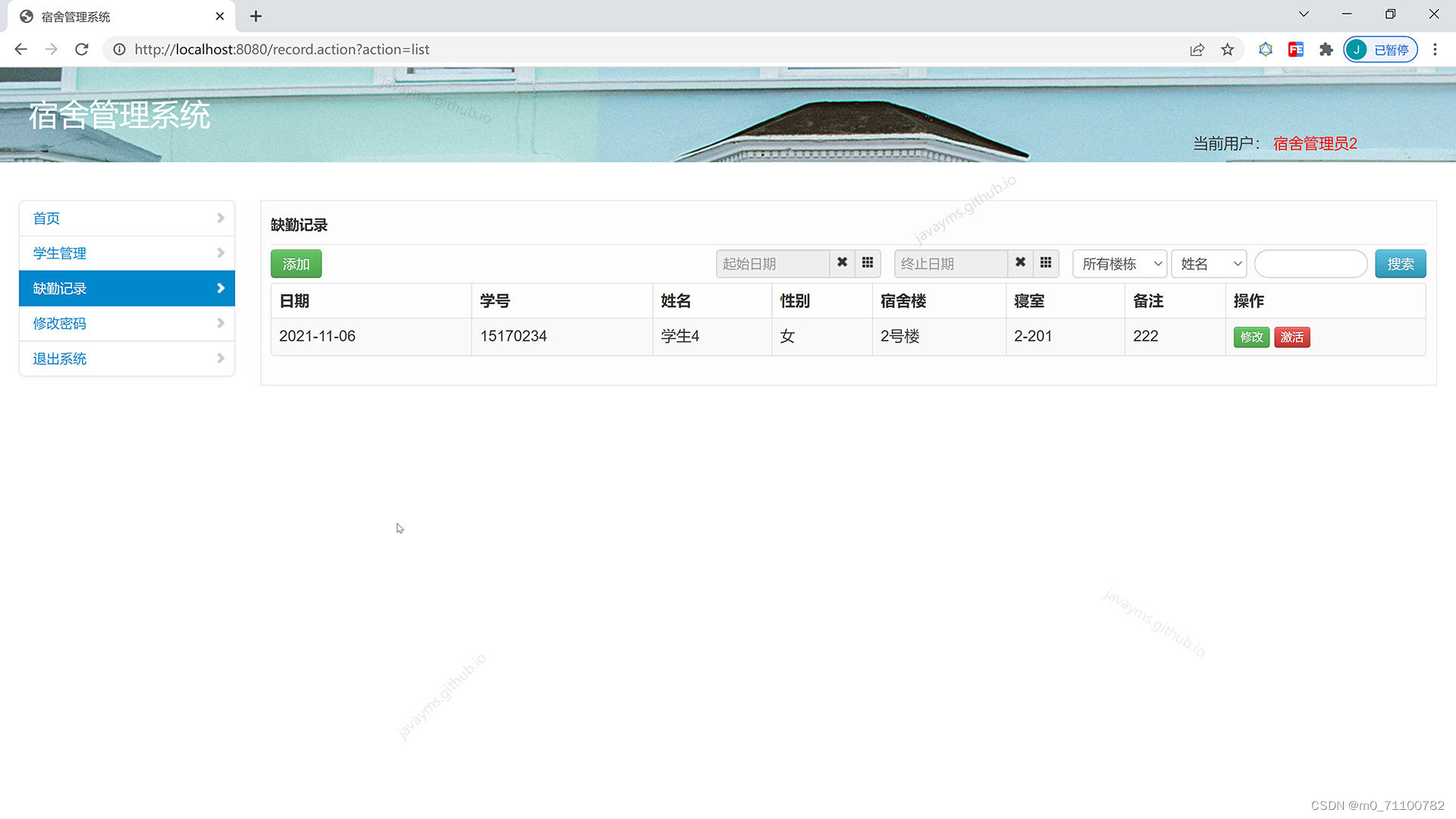
Task: Click the green 修改 button in row
Action: pos(1251,337)
